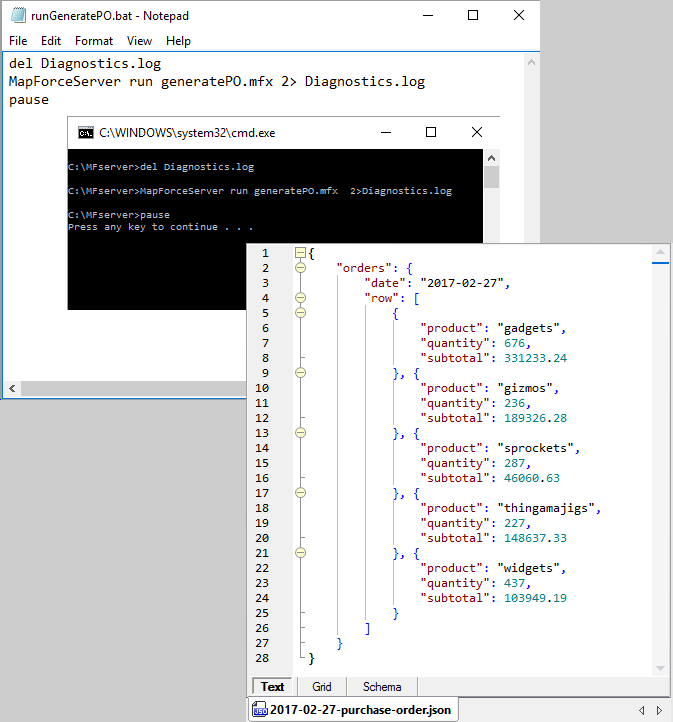This screenshot has width=673, height=722.
Task: Collapse the "orders" node on line 2
Action: point(300,268)
